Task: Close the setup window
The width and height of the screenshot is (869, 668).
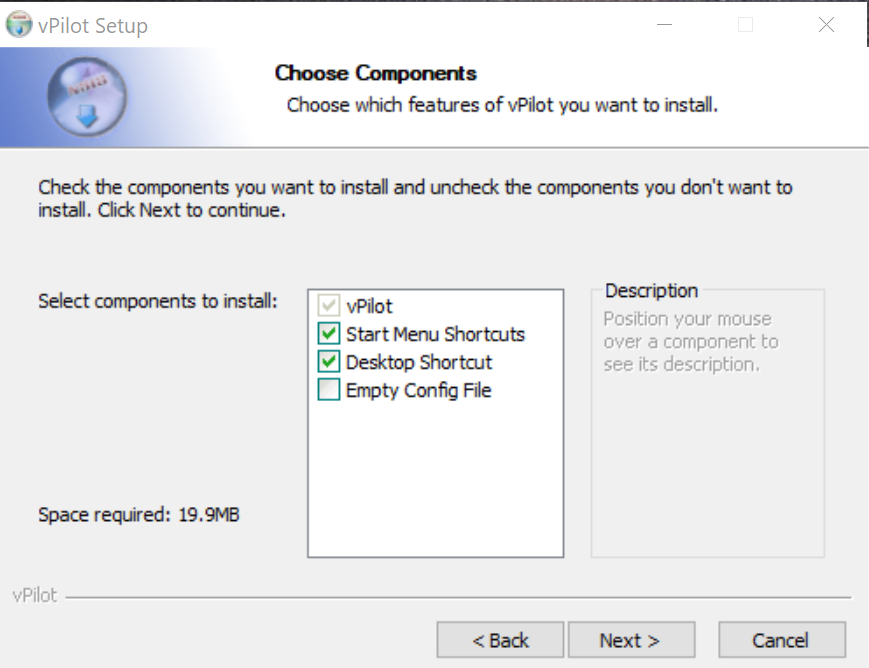Action: click(x=826, y=25)
